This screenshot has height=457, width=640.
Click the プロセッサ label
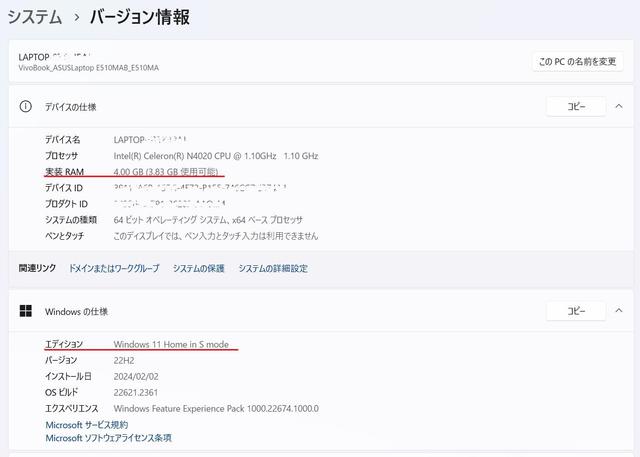pyautogui.click(x=61, y=156)
